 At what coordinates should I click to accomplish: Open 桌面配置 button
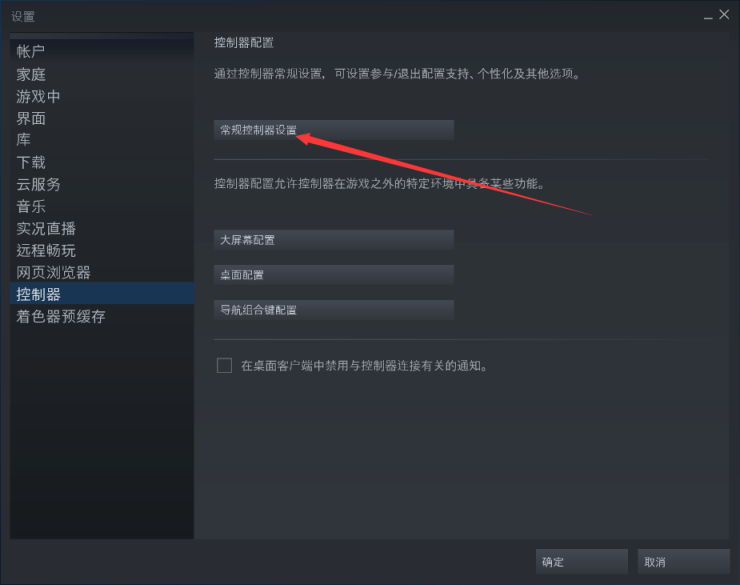click(334, 275)
